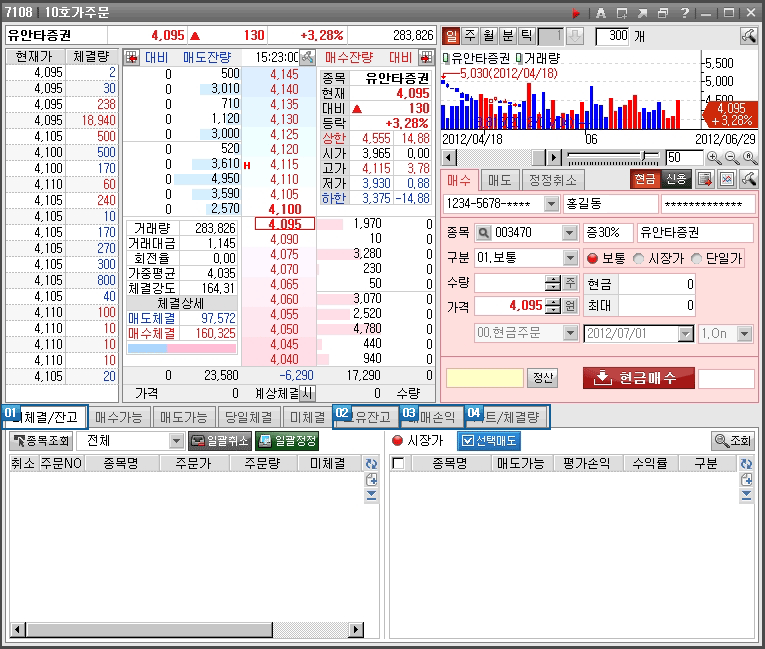The height and width of the screenshot is (649, 765).
Task: Open the 구분 01.보통 dropdown
Action: click(569, 258)
